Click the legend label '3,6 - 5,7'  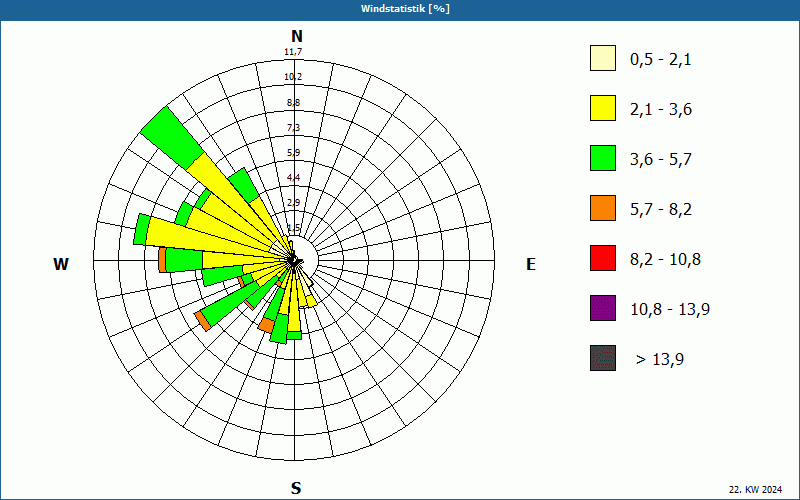[x=661, y=160]
